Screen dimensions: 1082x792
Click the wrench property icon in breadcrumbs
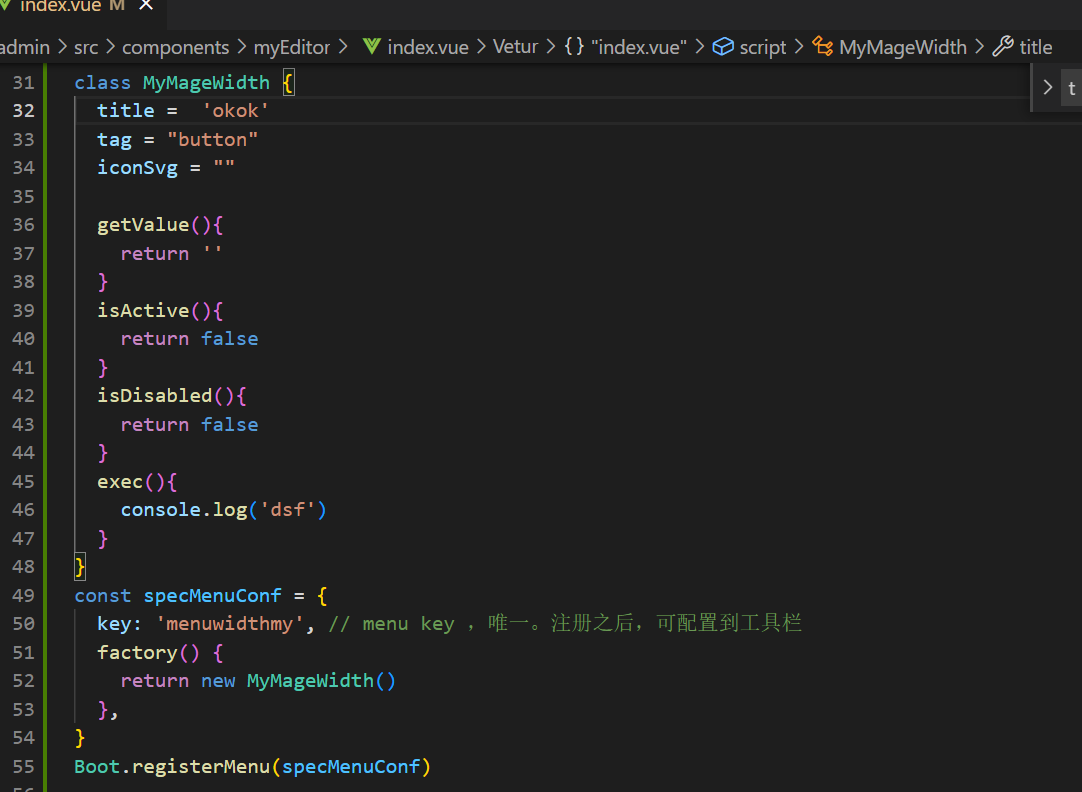click(x=1003, y=46)
